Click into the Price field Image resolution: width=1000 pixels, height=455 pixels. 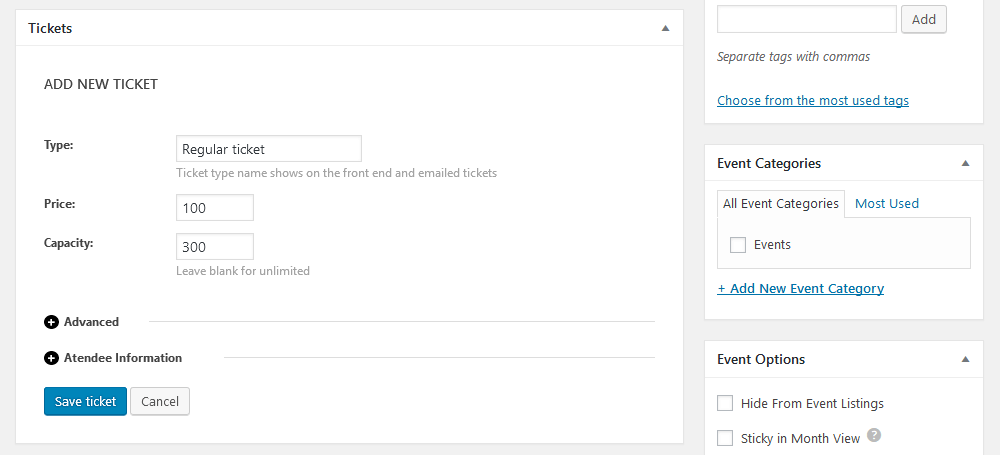pyautogui.click(x=215, y=208)
